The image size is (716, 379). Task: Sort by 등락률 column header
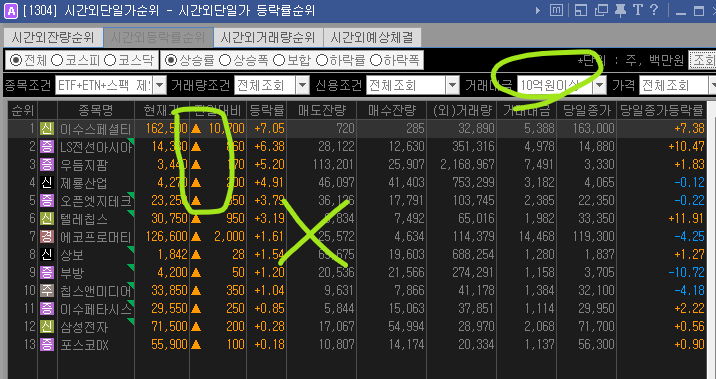point(267,111)
